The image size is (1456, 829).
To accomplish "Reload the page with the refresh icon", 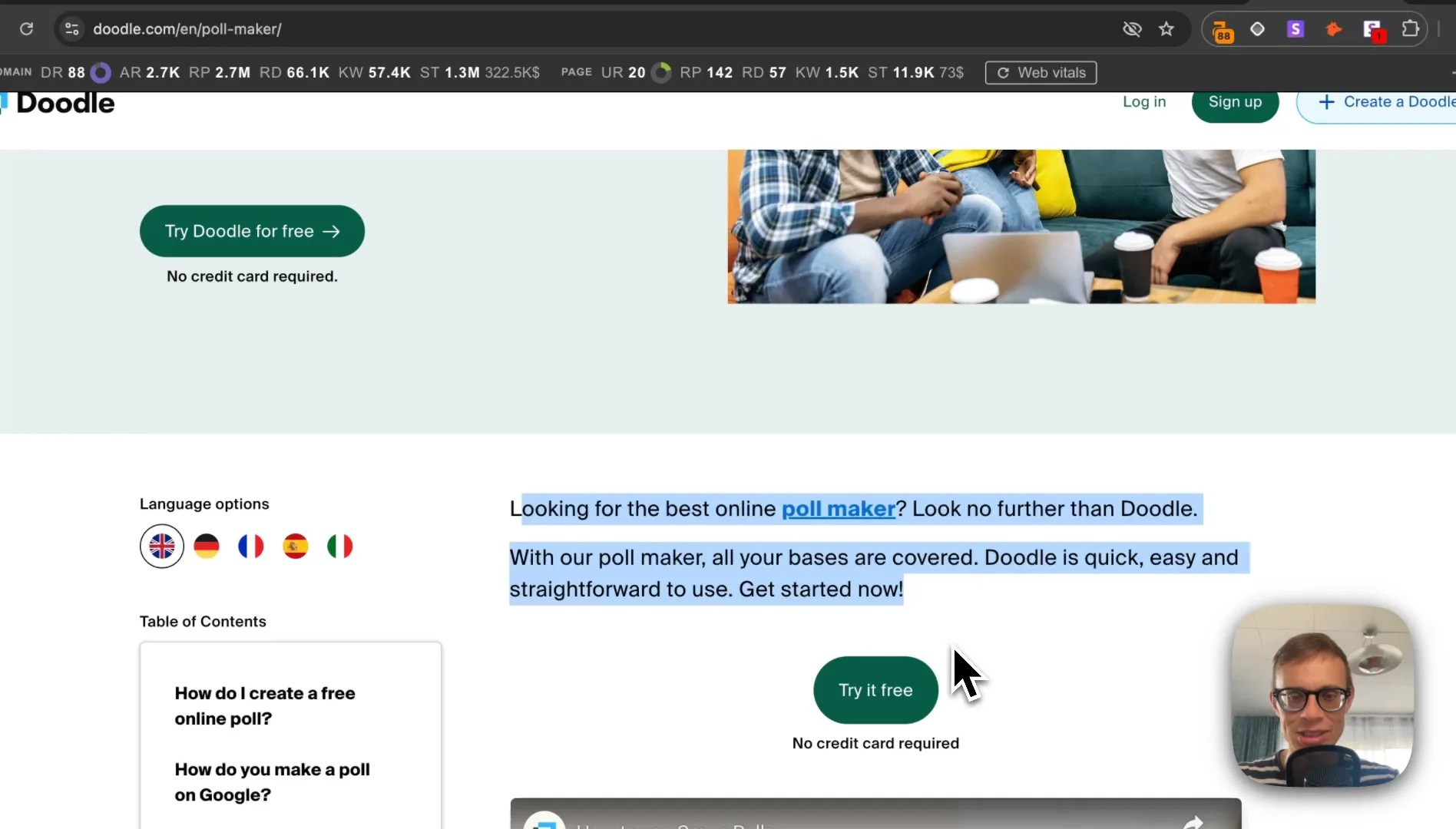I will click(26, 29).
